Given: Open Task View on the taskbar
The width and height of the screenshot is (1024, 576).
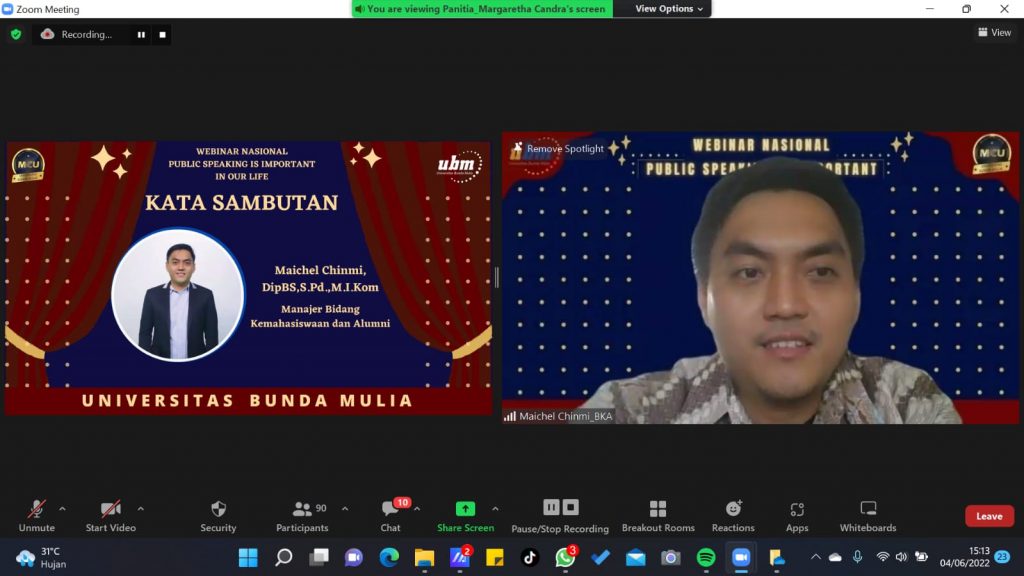Looking at the screenshot, I should [x=319, y=557].
